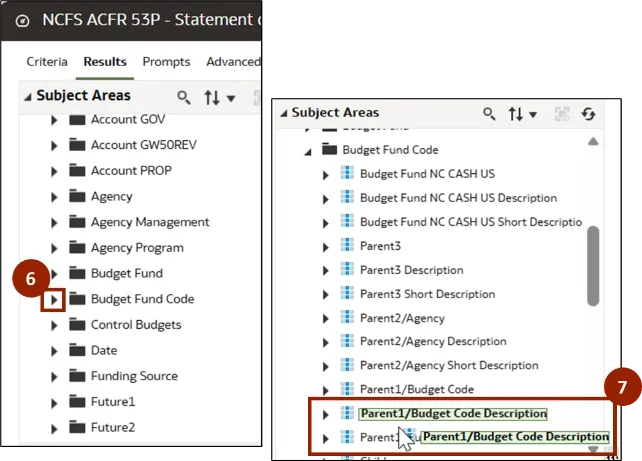Click the Budget Fund NC CASH US column icon
Image resolution: width=642 pixels, height=461 pixels.
347,174
